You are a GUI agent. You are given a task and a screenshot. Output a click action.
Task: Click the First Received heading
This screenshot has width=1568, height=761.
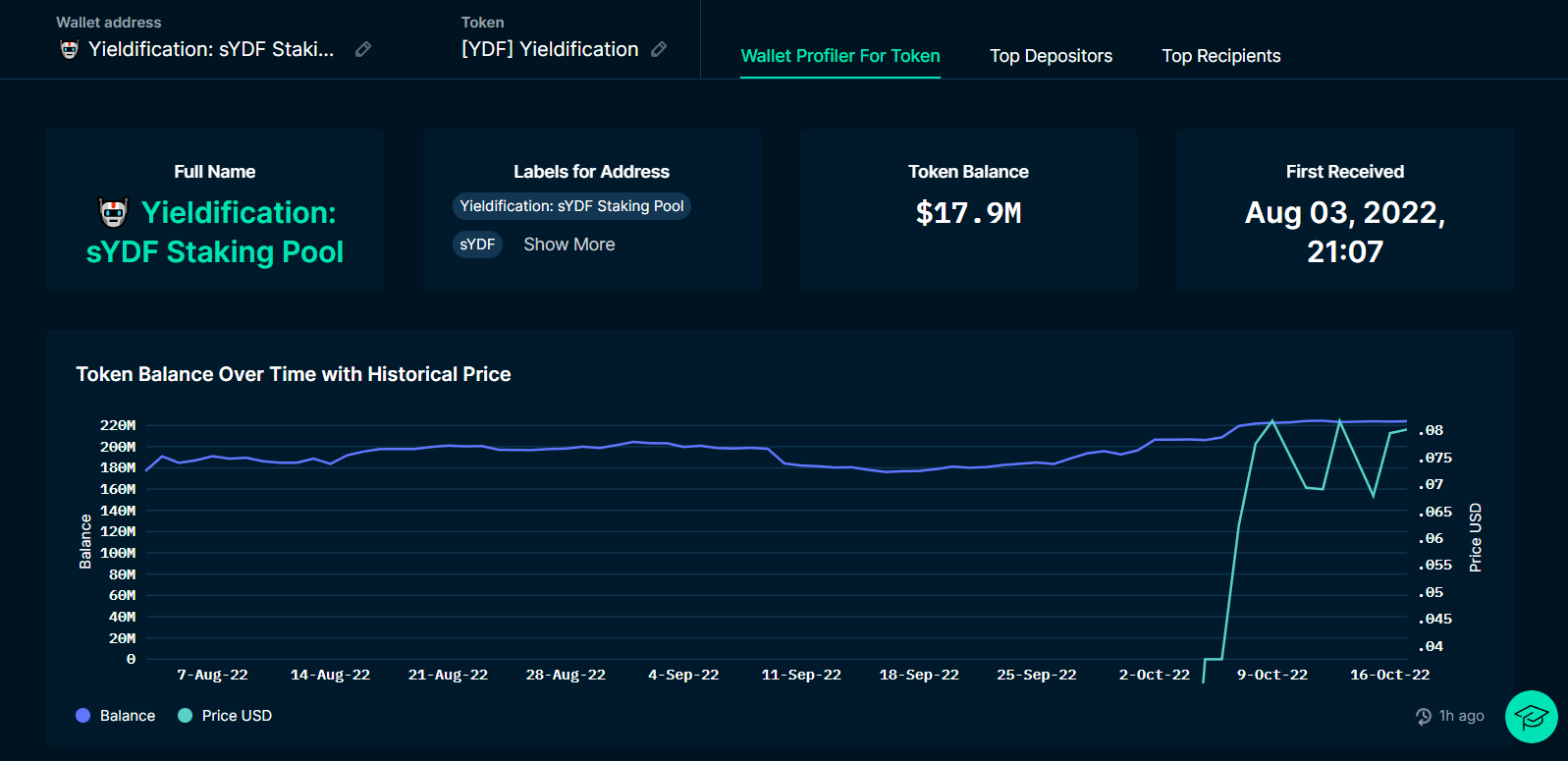point(1345,172)
